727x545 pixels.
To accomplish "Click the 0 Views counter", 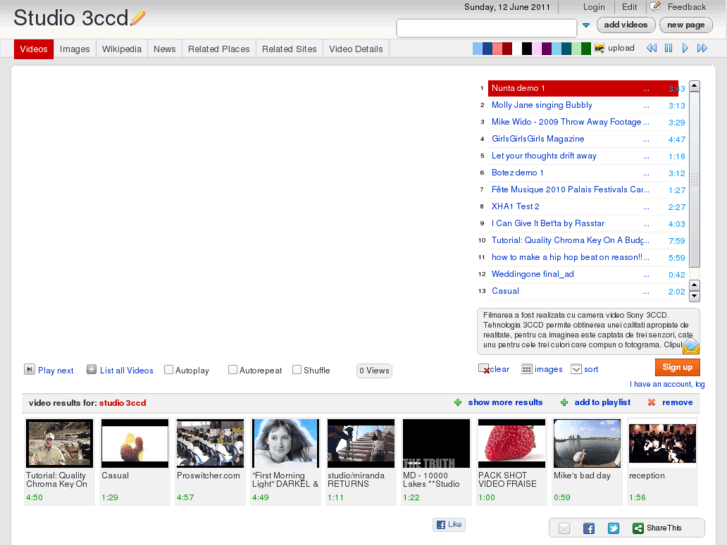I will (374, 371).
